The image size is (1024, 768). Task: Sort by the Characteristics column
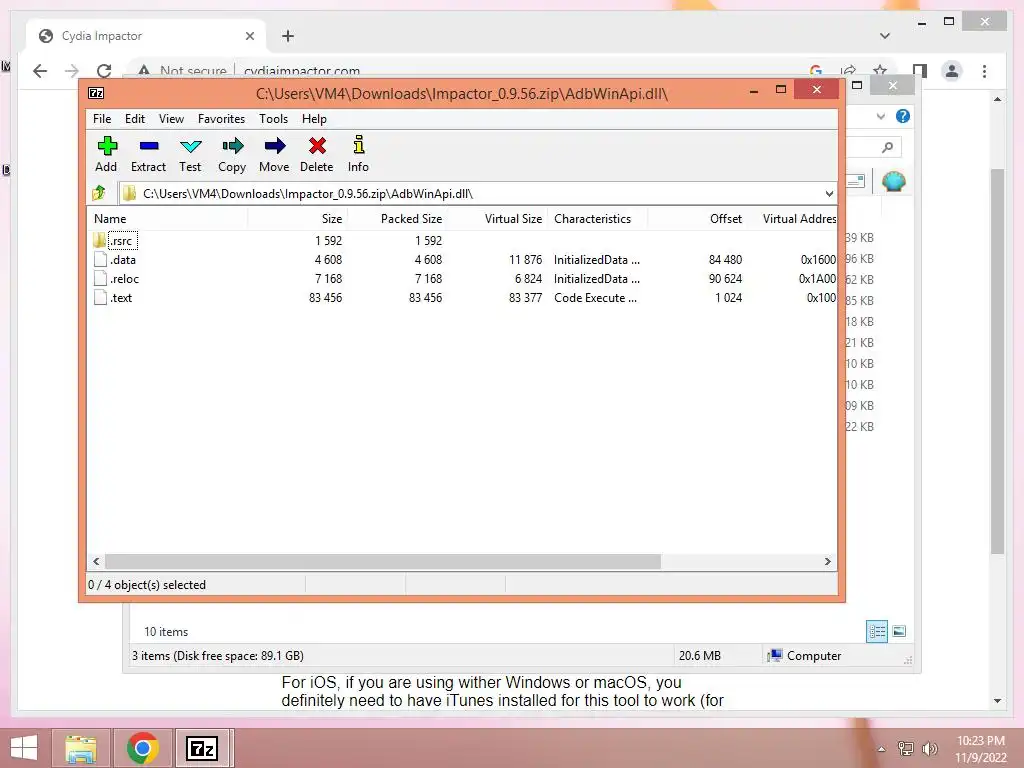coord(598,219)
